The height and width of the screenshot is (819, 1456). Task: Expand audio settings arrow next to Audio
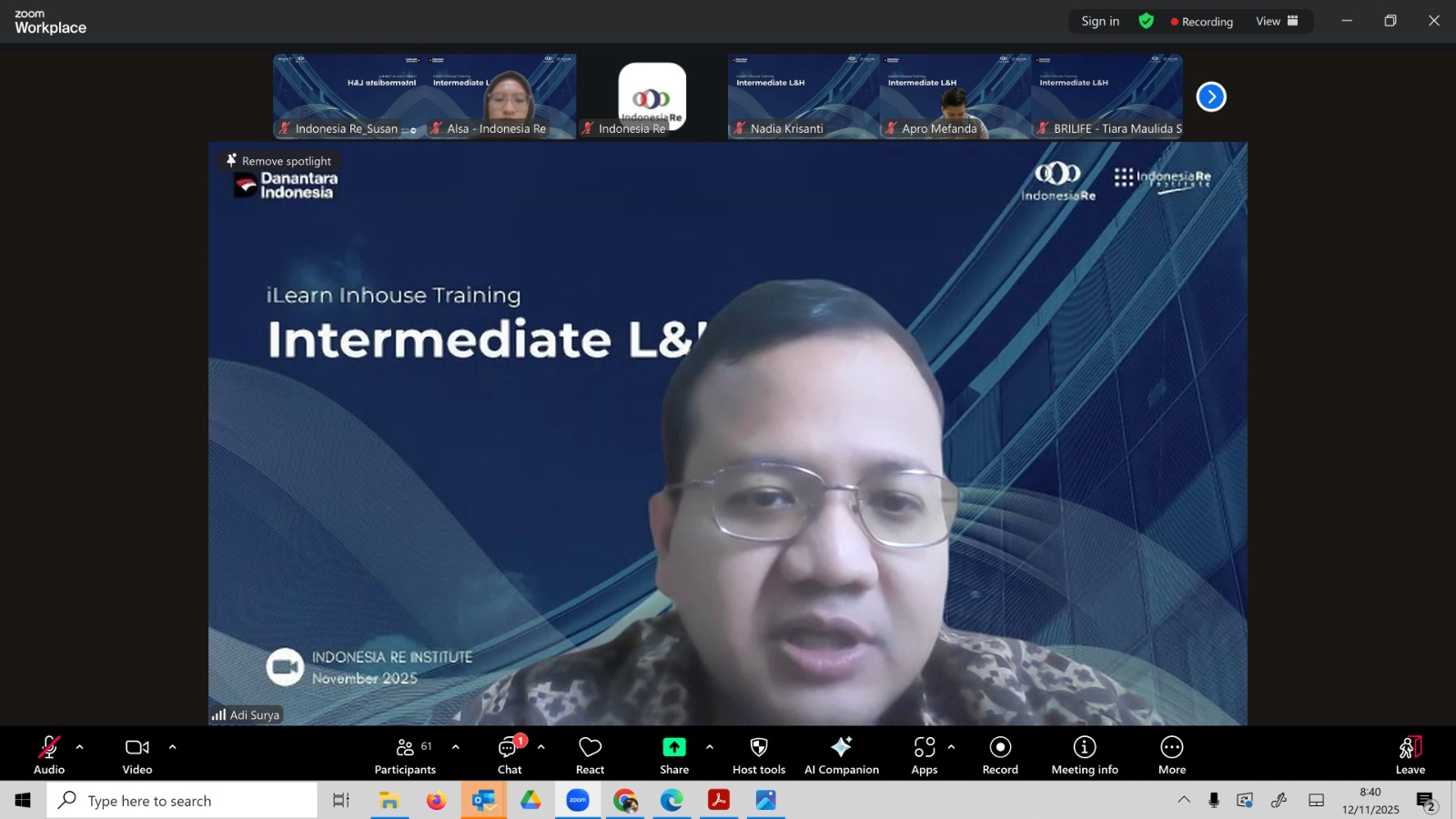coord(80,747)
